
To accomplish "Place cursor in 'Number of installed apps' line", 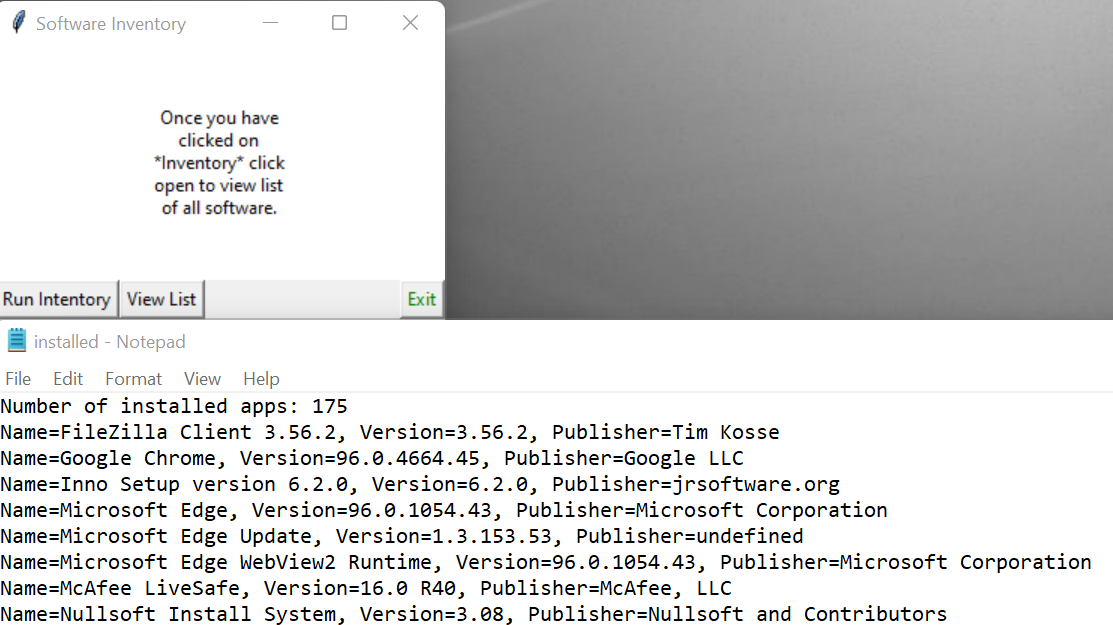I will pyautogui.click(x=174, y=406).
